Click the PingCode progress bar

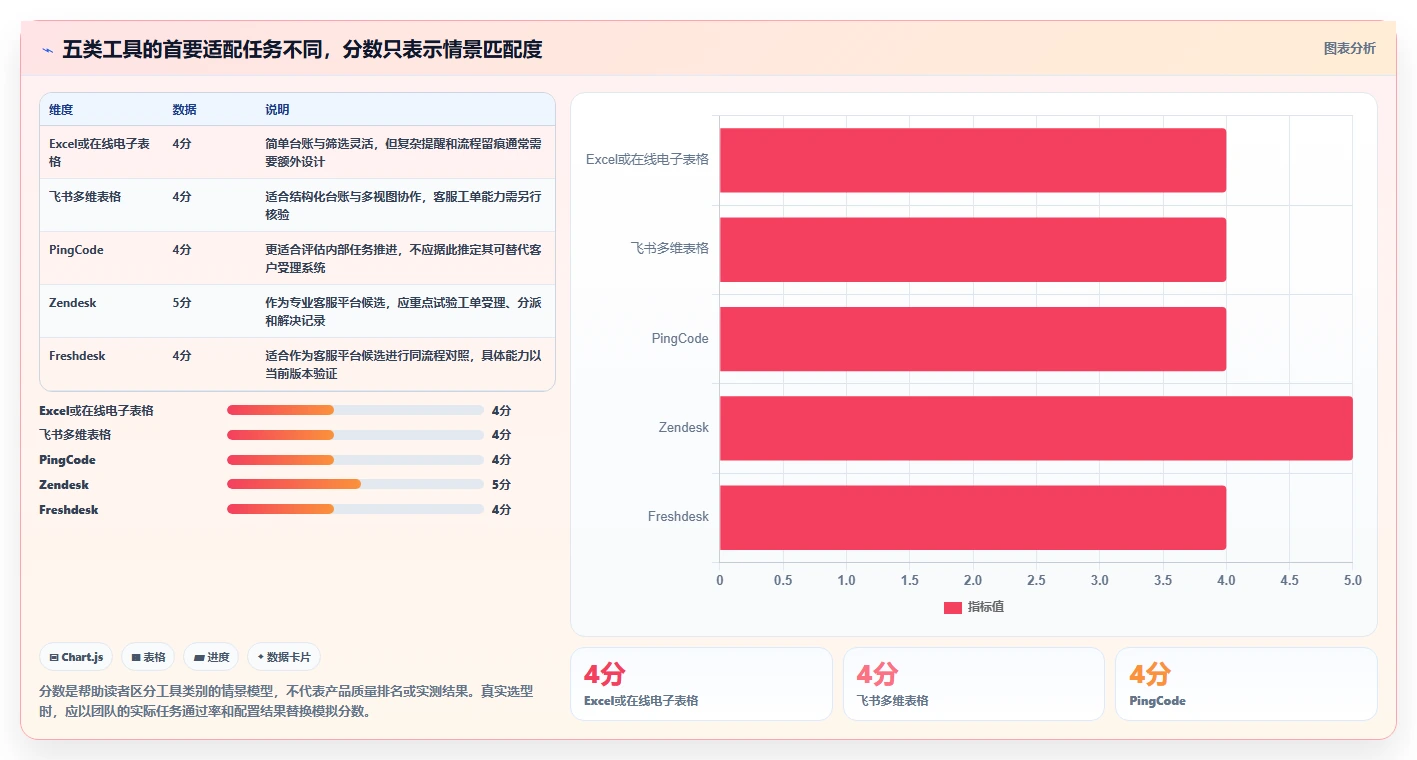pyautogui.click(x=355, y=460)
